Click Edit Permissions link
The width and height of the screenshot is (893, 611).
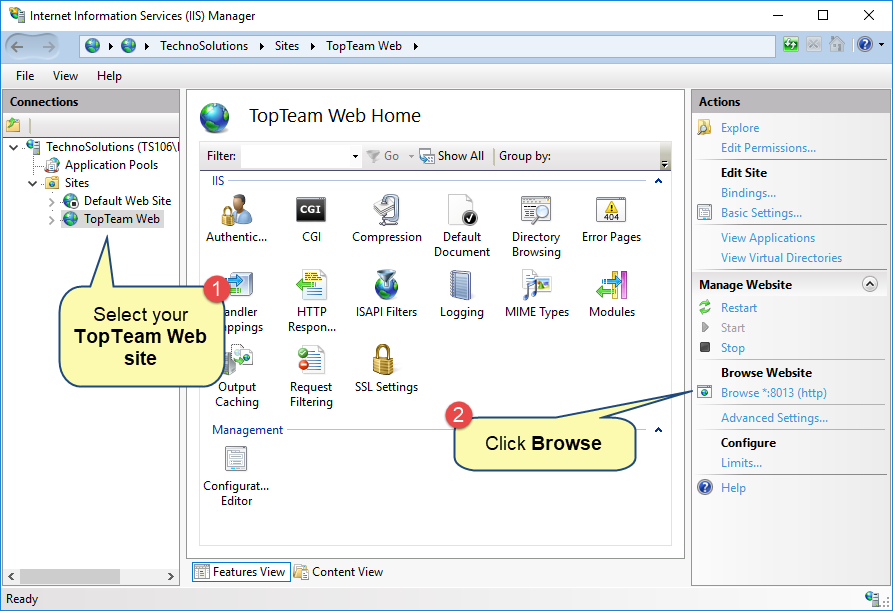coord(768,148)
